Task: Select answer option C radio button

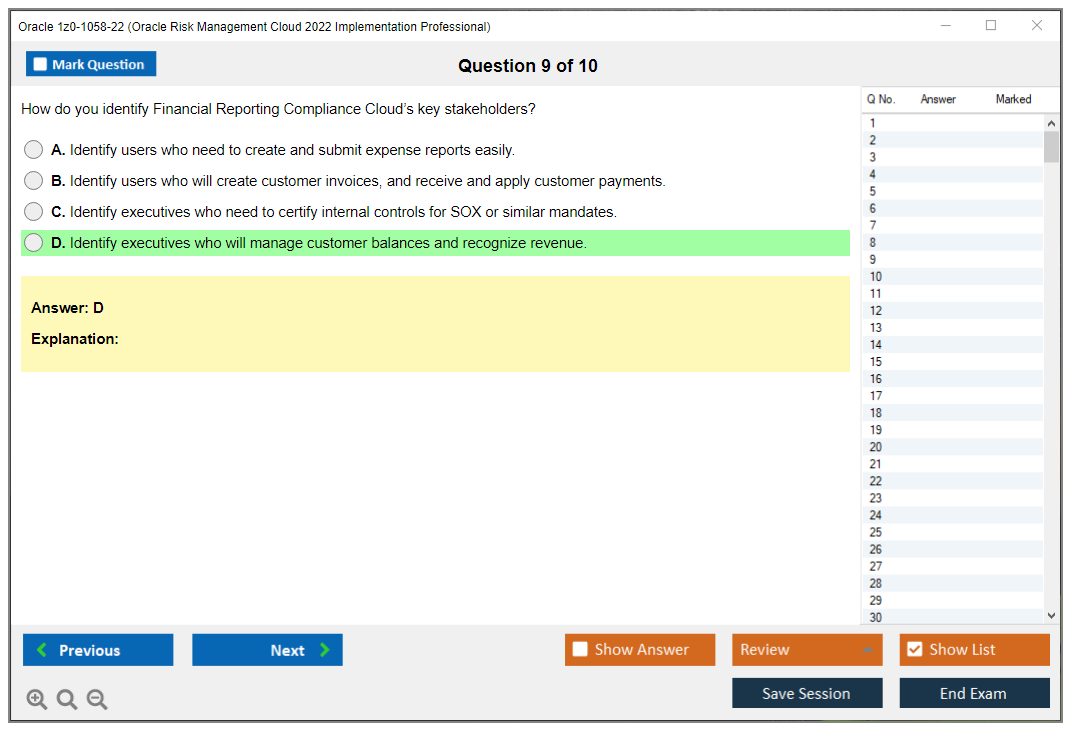Action: click(33, 211)
